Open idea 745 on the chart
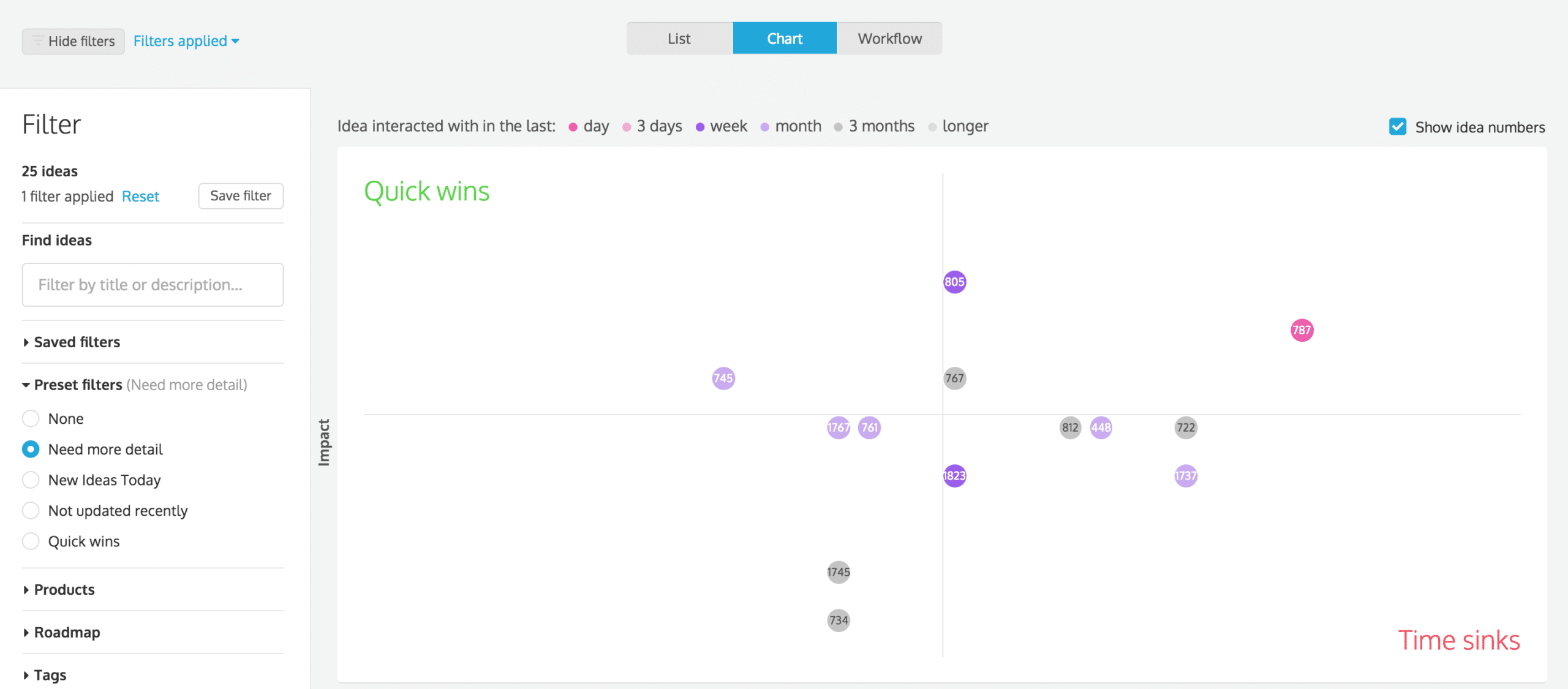Screen dimensions: 1568x689 [723, 378]
